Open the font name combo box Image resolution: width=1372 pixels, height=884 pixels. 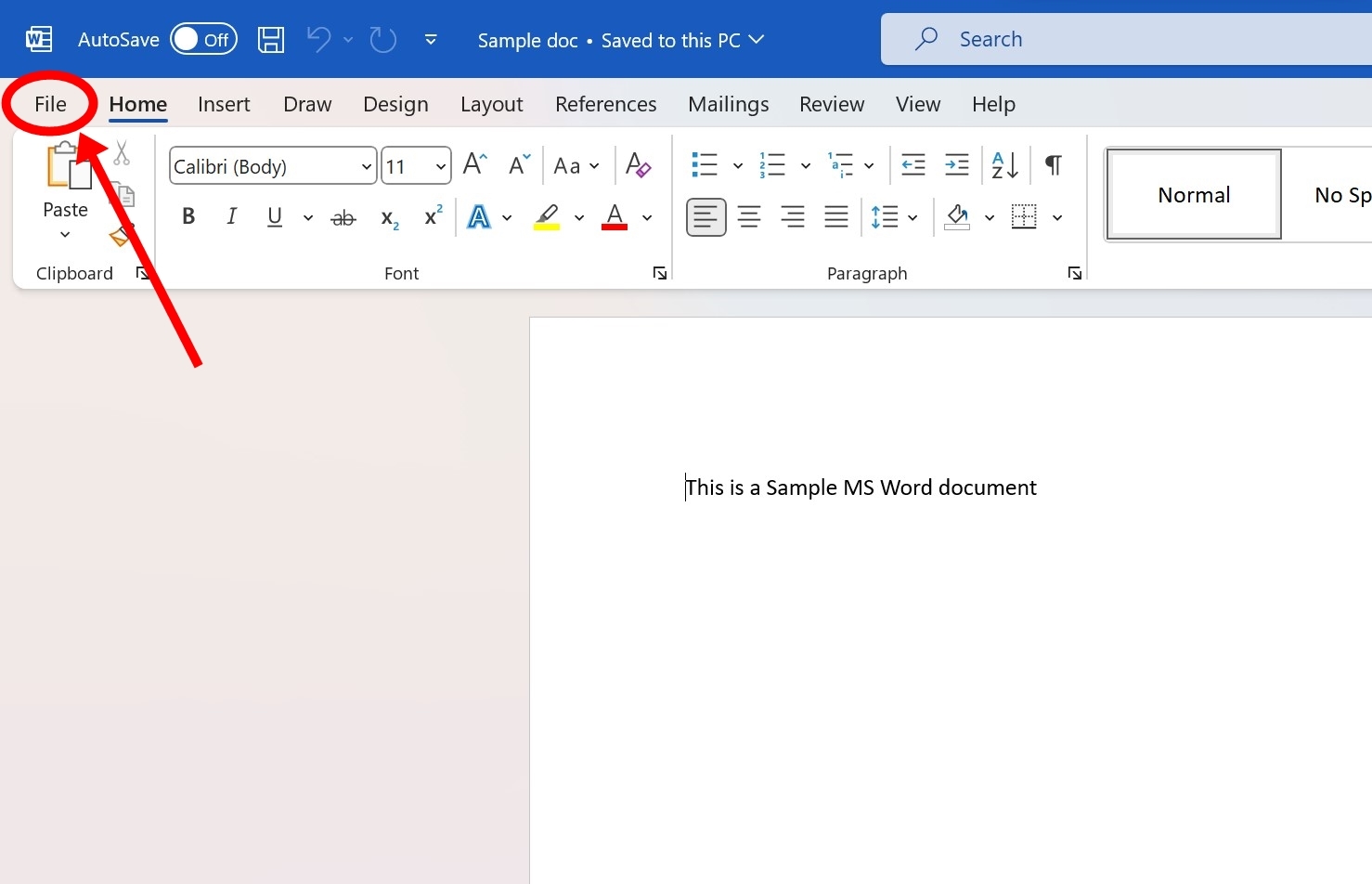coord(273,166)
